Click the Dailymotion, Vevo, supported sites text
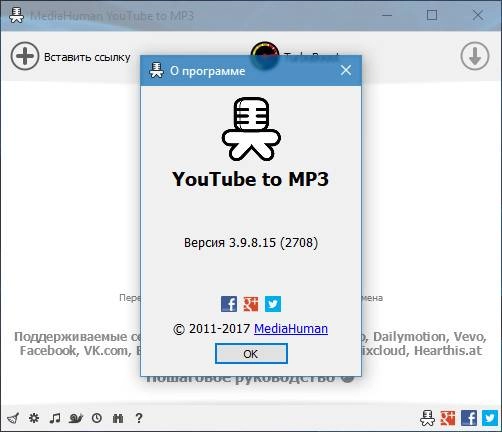The width and height of the screenshot is (502, 432). point(430,337)
